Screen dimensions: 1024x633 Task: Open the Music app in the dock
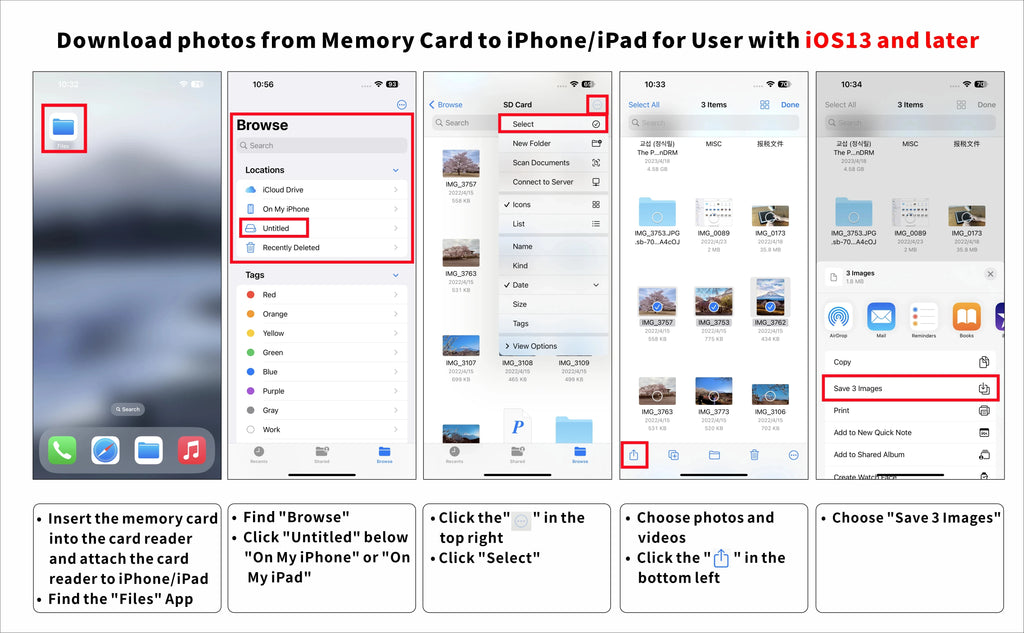(x=191, y=450)
